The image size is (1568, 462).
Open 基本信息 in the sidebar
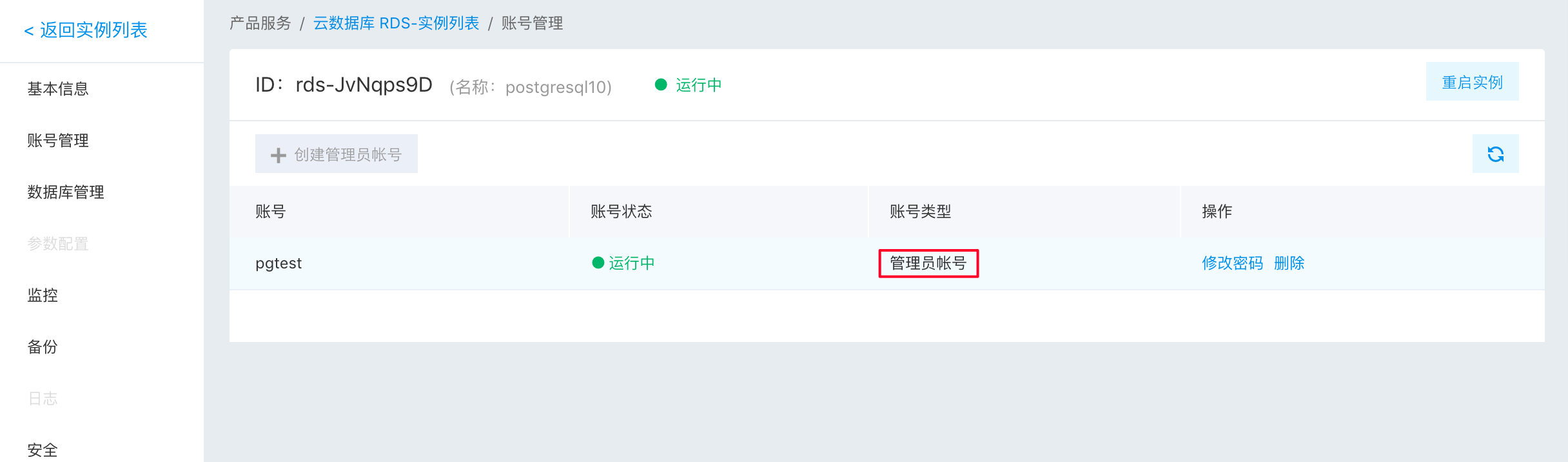[x=58, y=88]
